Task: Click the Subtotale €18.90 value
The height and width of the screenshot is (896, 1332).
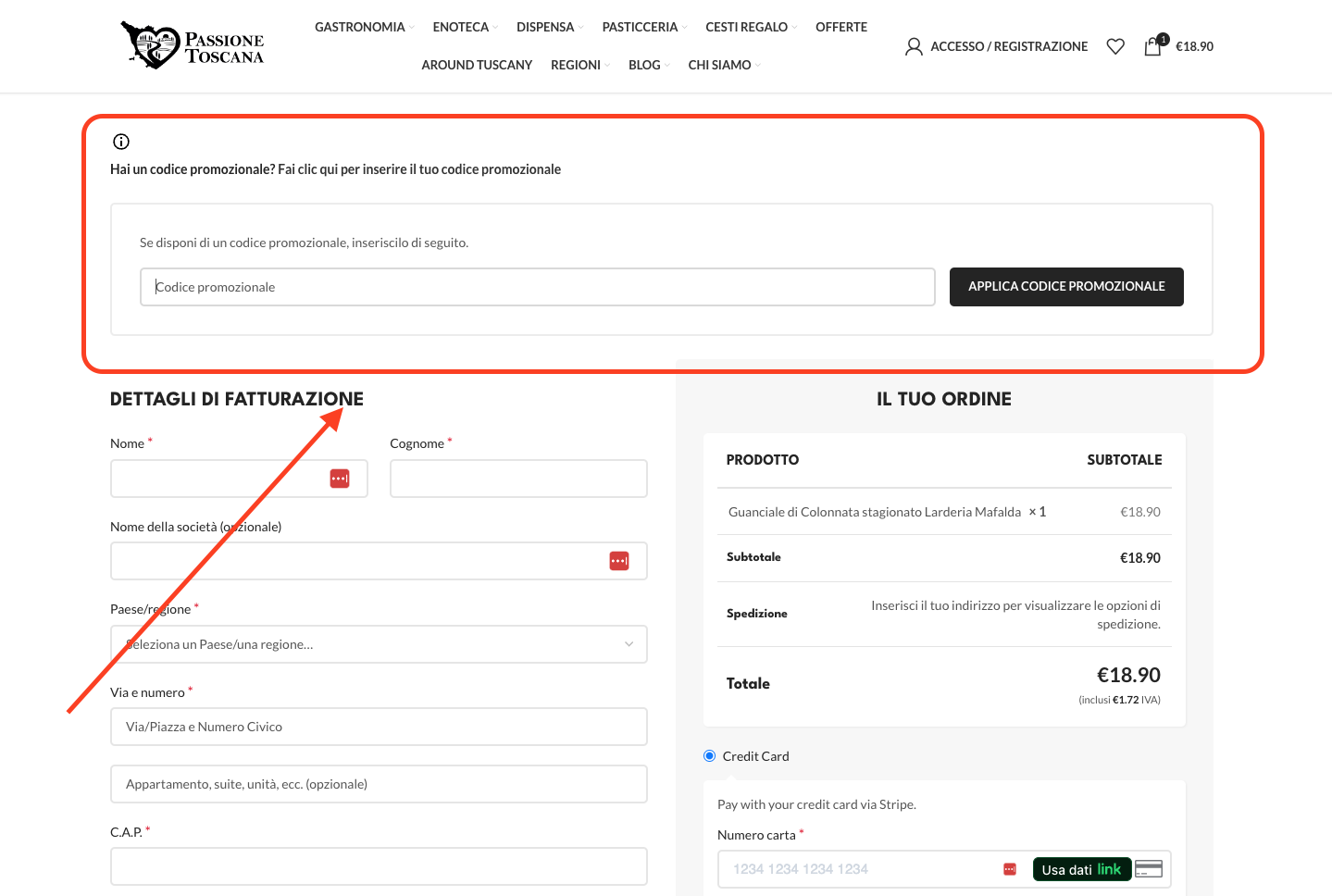Action: (1140, 558)
